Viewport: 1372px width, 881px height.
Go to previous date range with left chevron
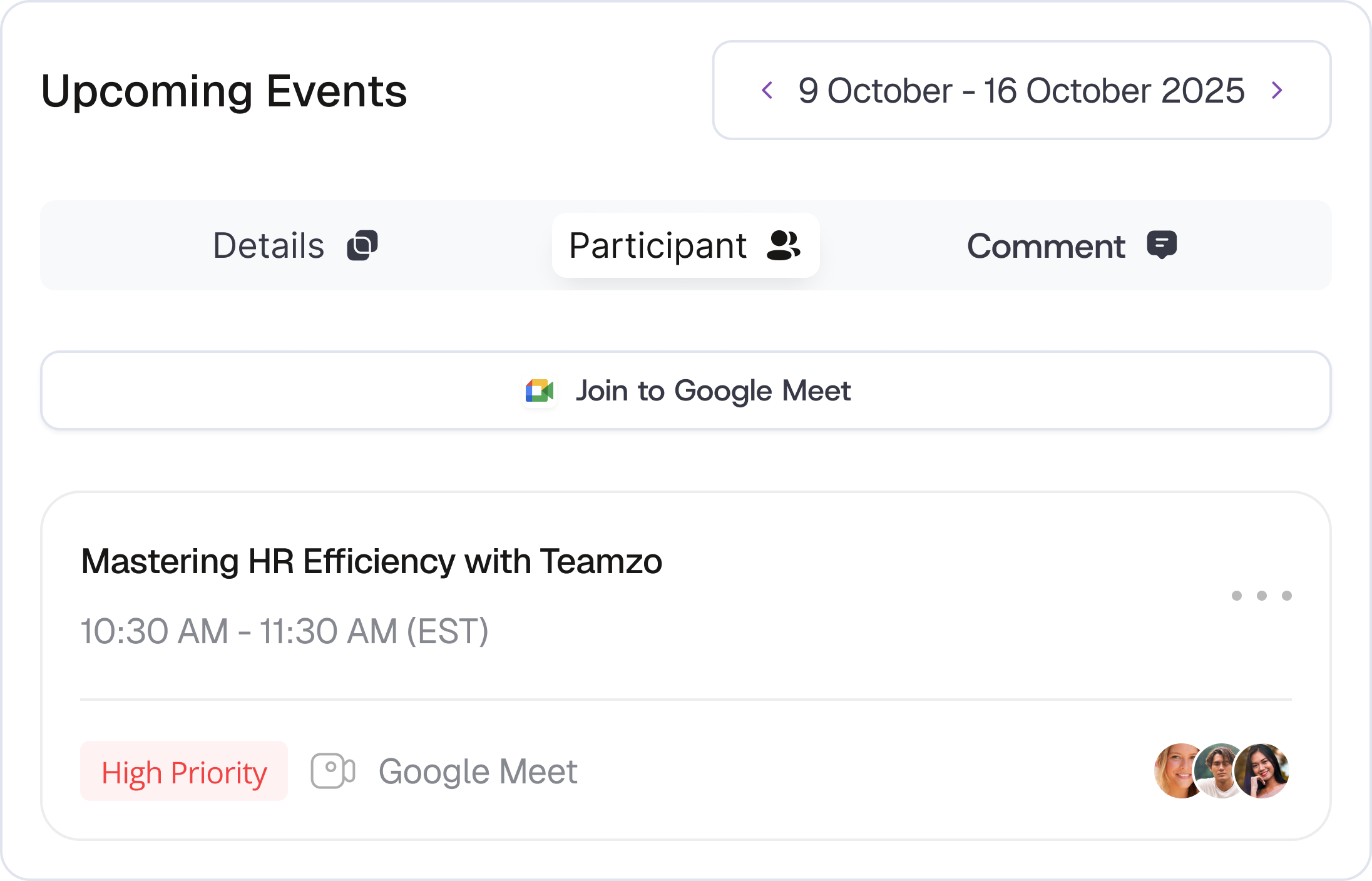(767, 90)
